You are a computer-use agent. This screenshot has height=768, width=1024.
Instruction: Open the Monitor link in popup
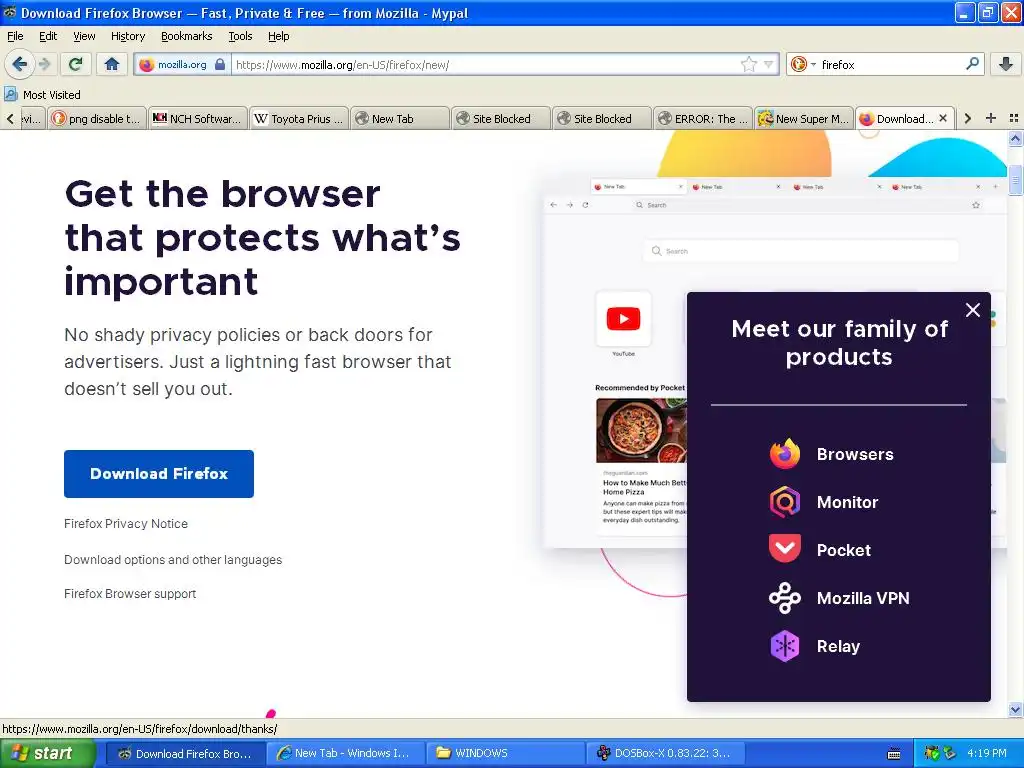coord(847,502)
